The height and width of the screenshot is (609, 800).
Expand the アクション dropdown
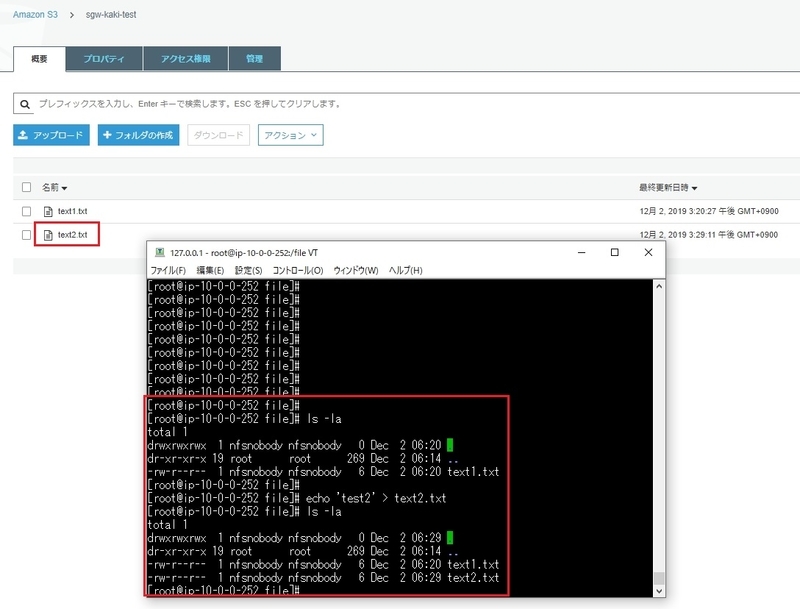click(290, 135)
